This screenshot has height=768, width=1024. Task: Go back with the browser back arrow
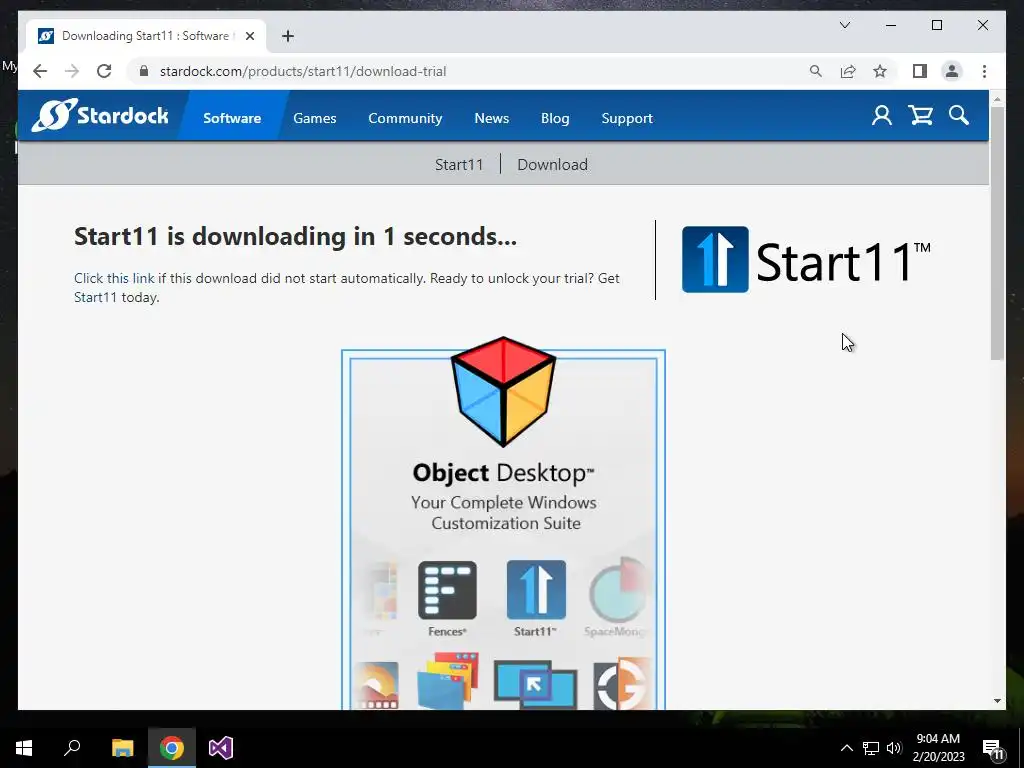[x=40, y=71]
